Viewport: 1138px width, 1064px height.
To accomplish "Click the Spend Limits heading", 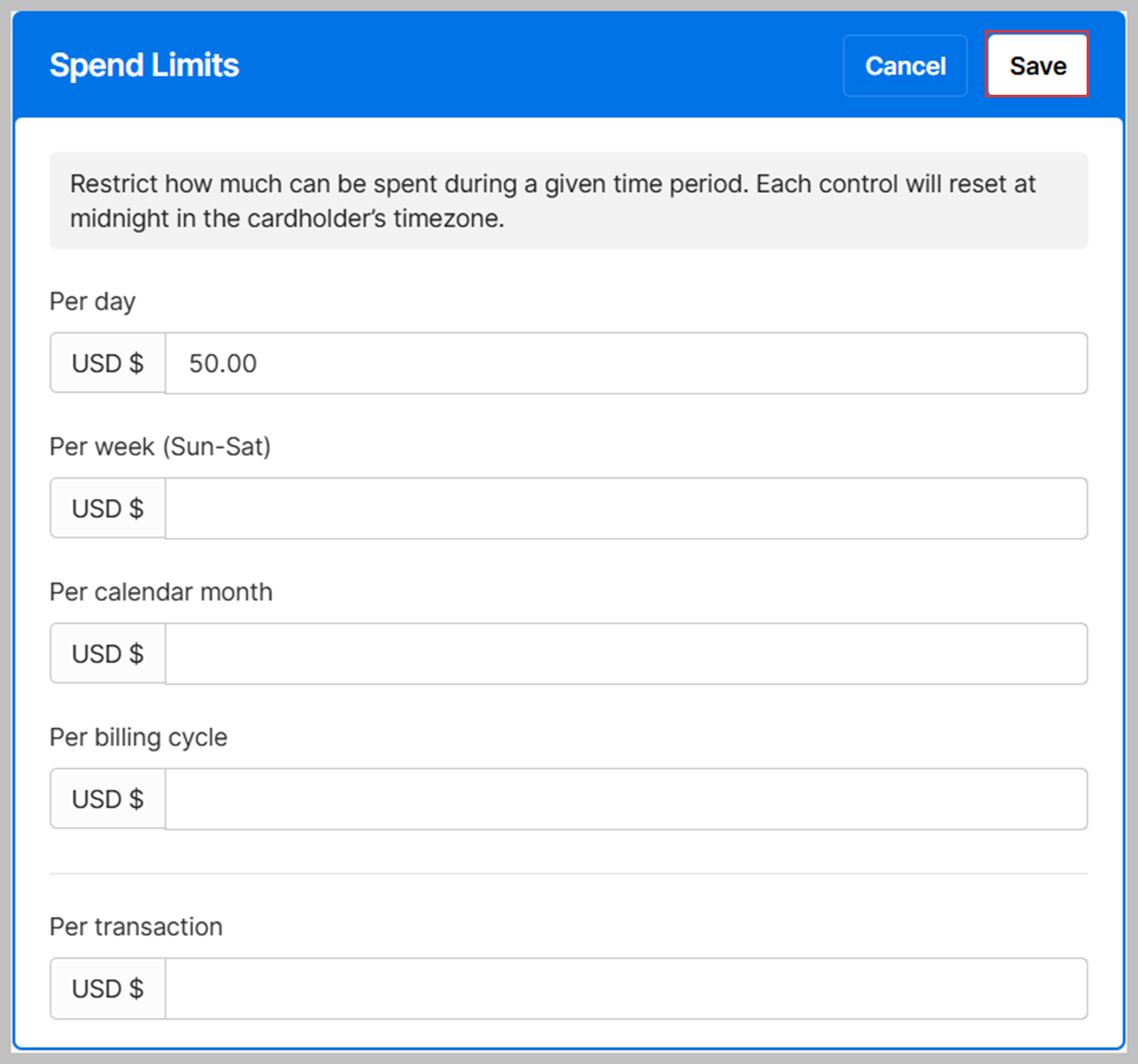I will click(144, 66).
